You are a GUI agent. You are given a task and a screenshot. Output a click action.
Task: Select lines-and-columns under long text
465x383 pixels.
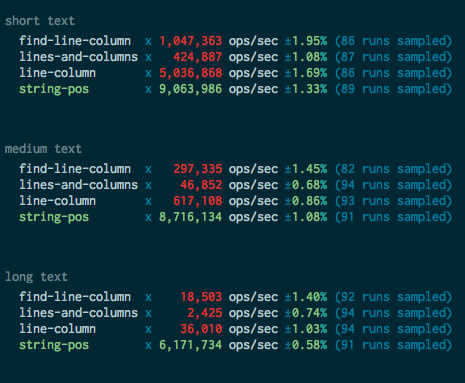[78, 313]
